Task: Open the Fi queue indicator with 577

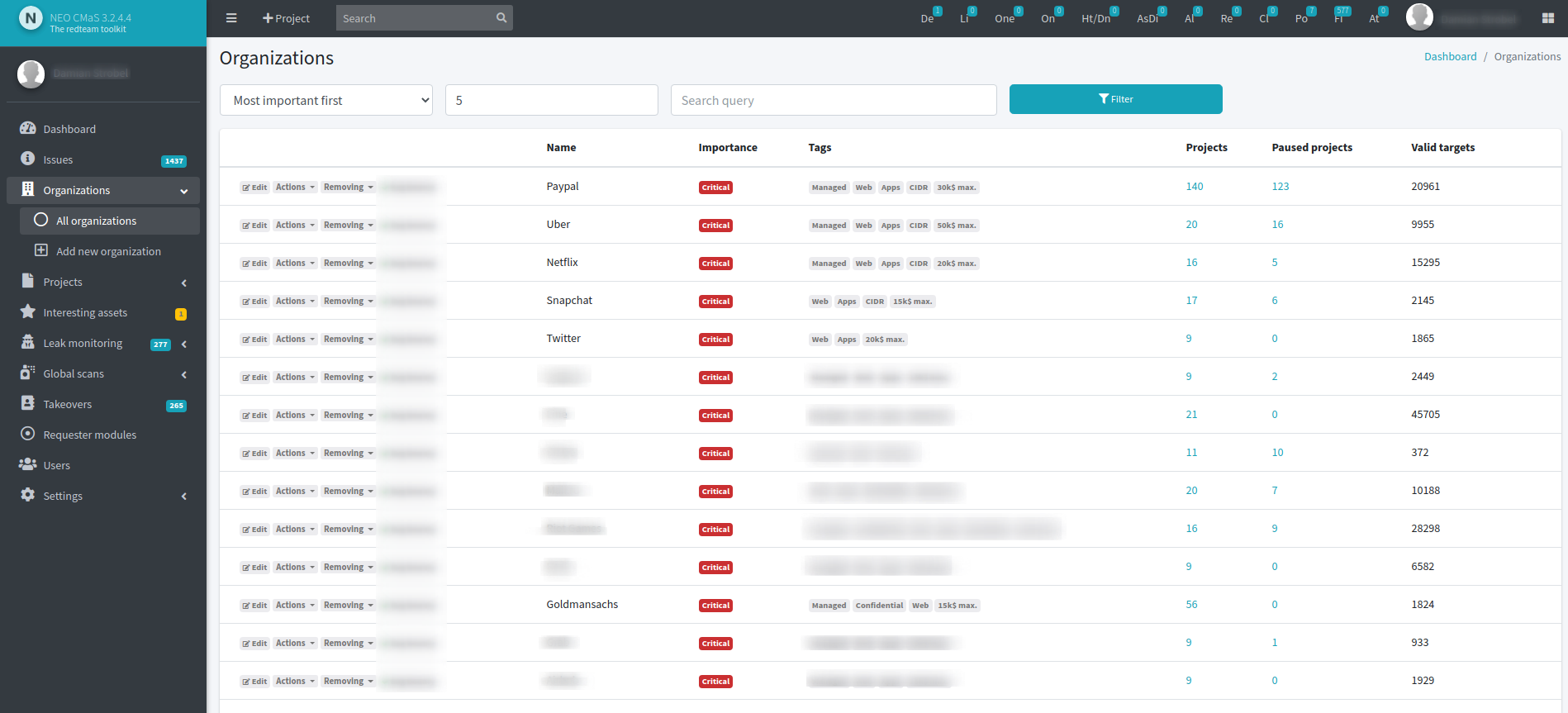Action: pos(1342,17)
